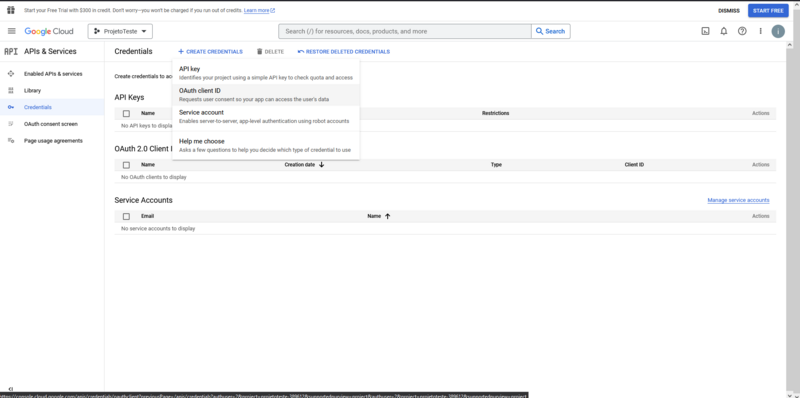Focus the resource search field
Viewport: 800px width, 398px height.
[x=405, y=31]
